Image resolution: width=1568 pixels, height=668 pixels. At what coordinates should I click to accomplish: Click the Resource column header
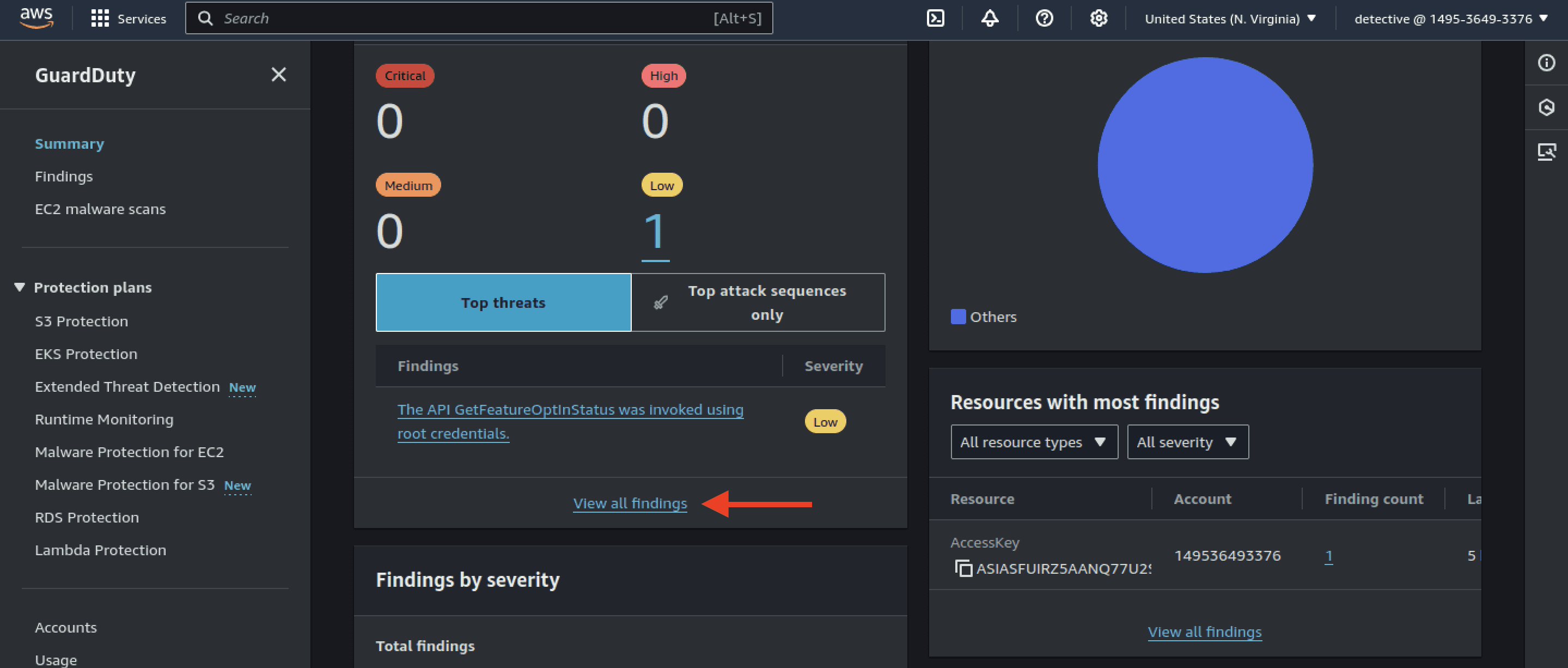983,499
